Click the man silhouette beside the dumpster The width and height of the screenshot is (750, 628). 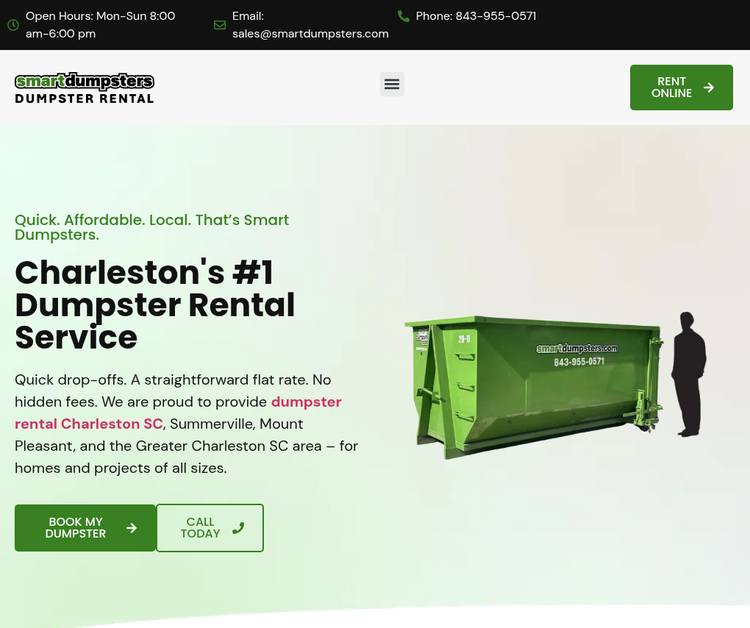pyautogui.click(x=689, y=374)
